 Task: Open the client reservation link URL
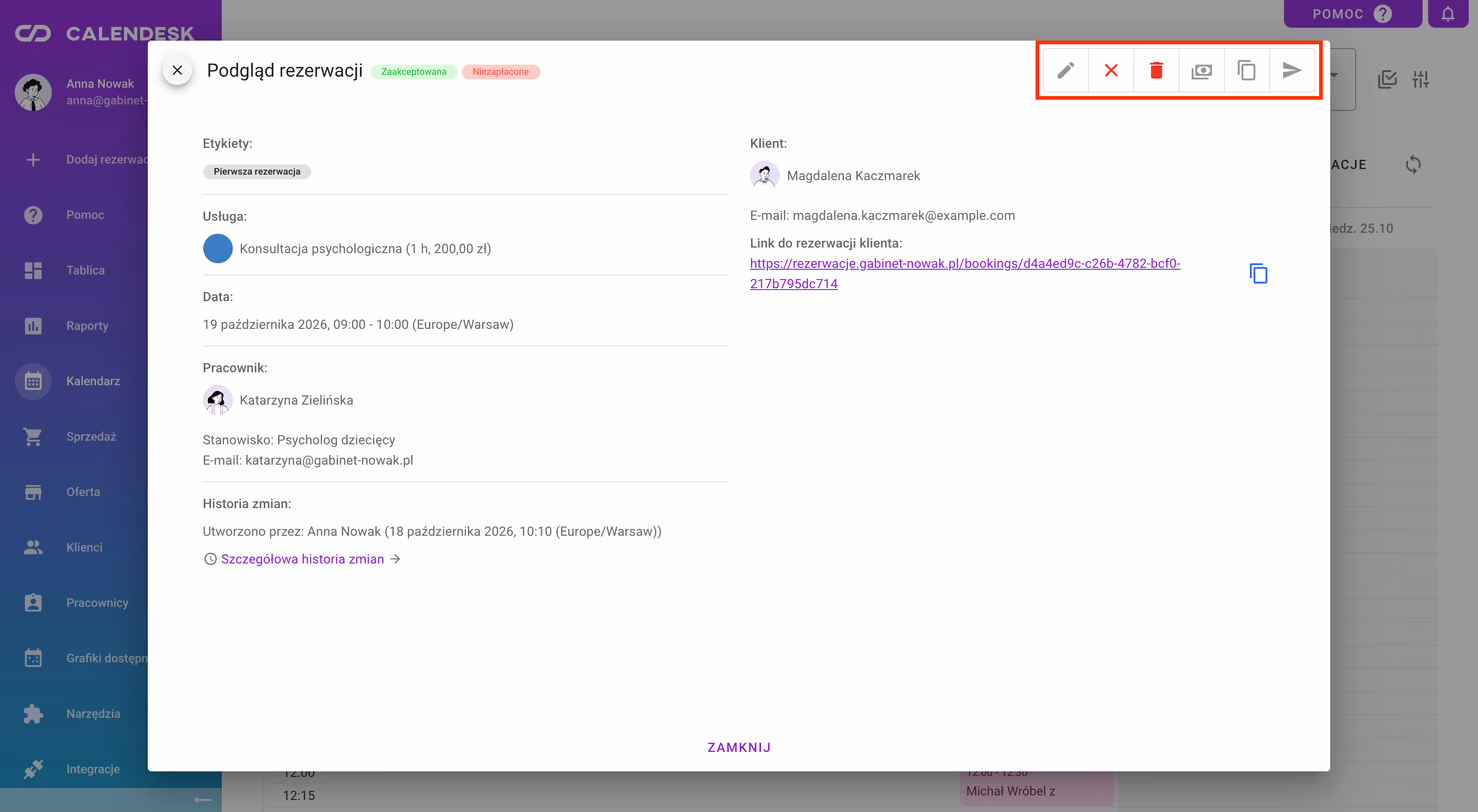[x=965, y=274]
